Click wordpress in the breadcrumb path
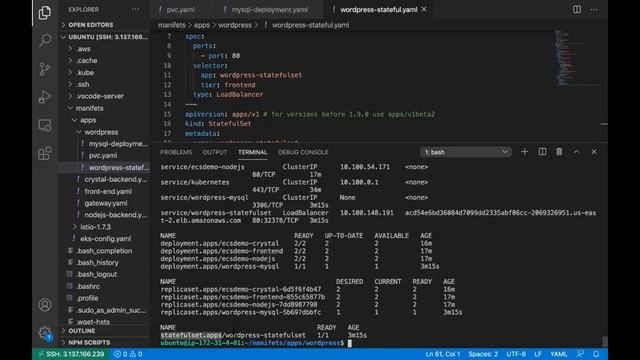640x360 pixels. coord(235,25)
